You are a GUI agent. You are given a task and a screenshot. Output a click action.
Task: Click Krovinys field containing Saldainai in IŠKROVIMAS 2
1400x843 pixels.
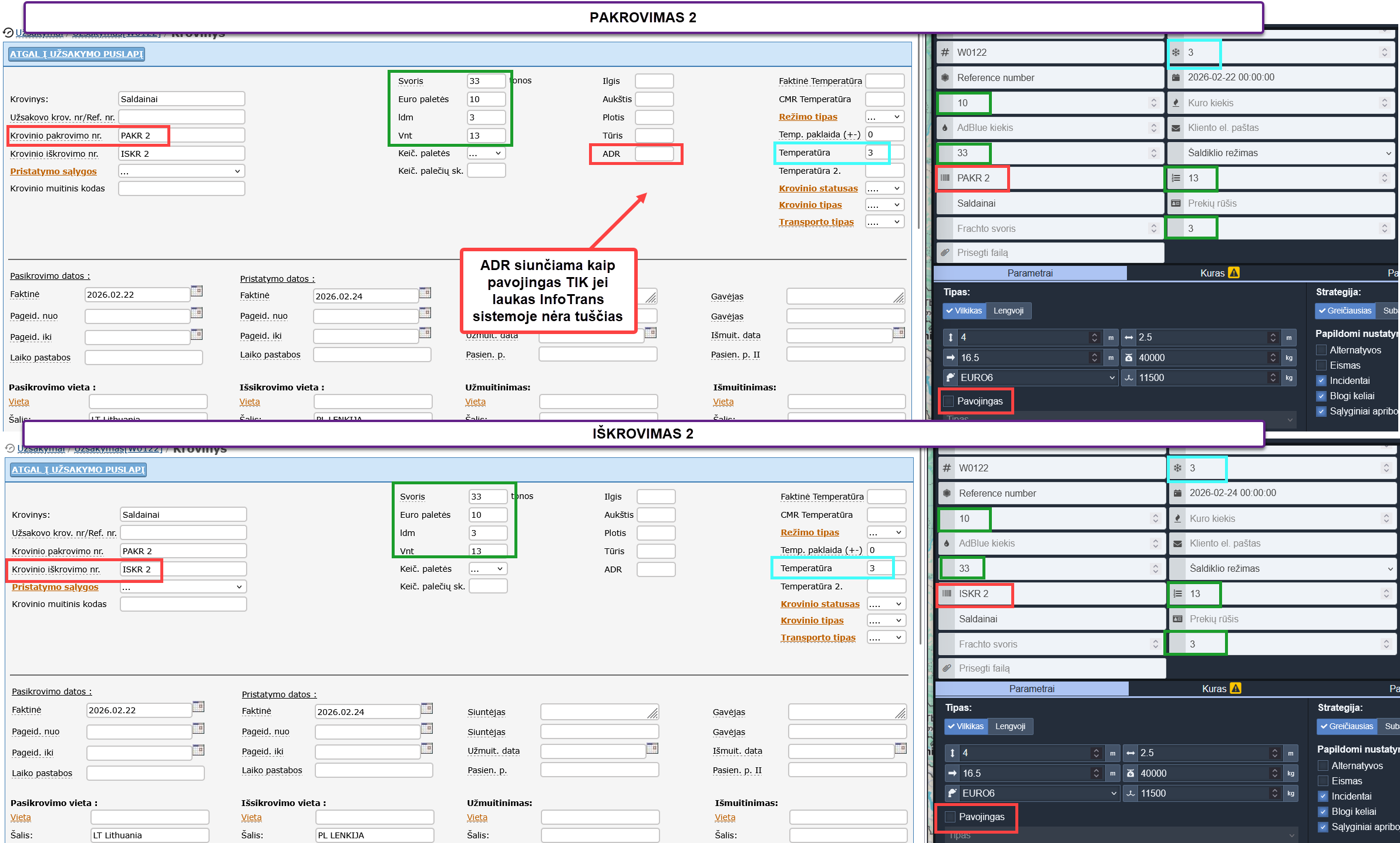coord(183,515)
